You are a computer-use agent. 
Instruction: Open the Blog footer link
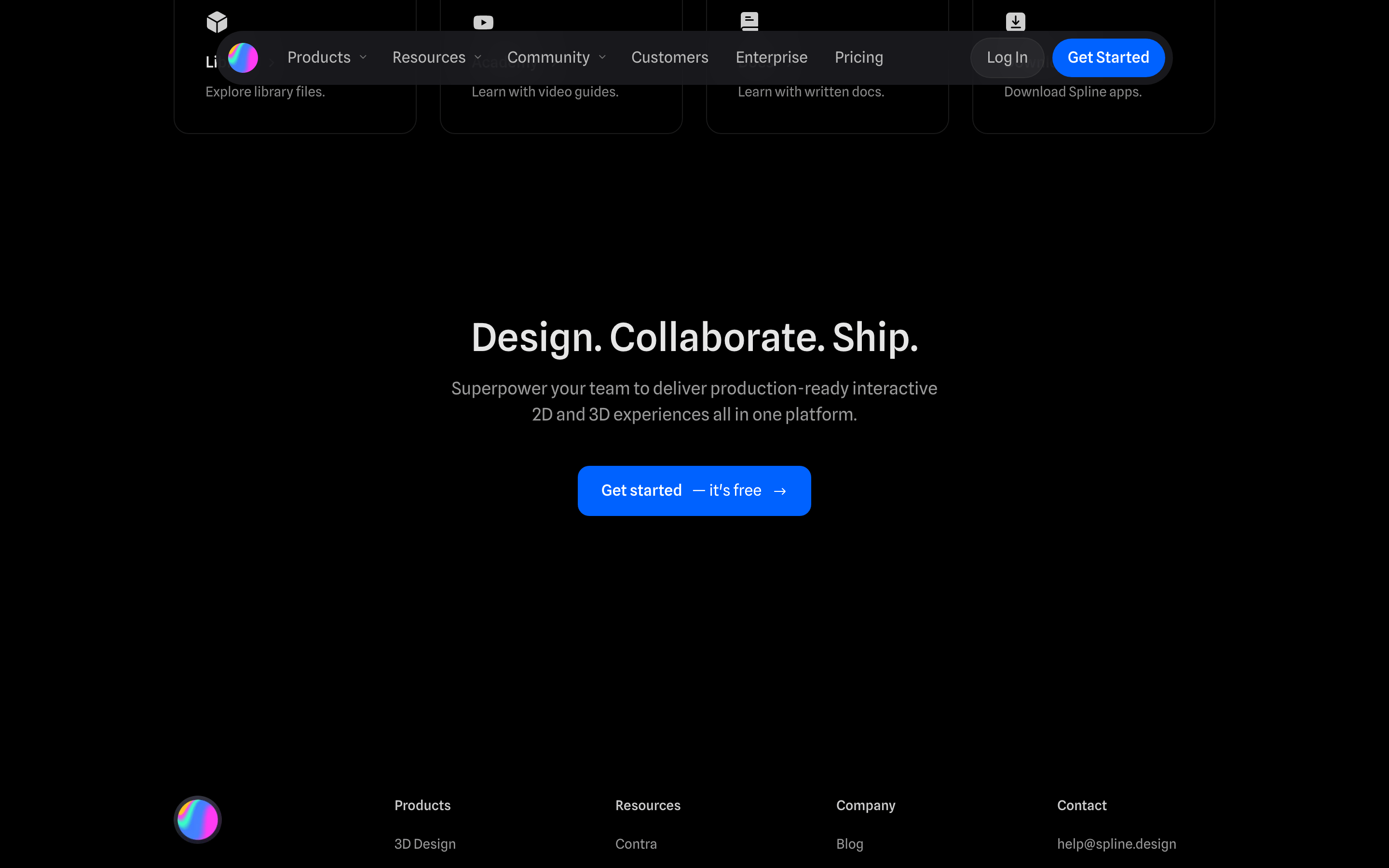(849, 844)
